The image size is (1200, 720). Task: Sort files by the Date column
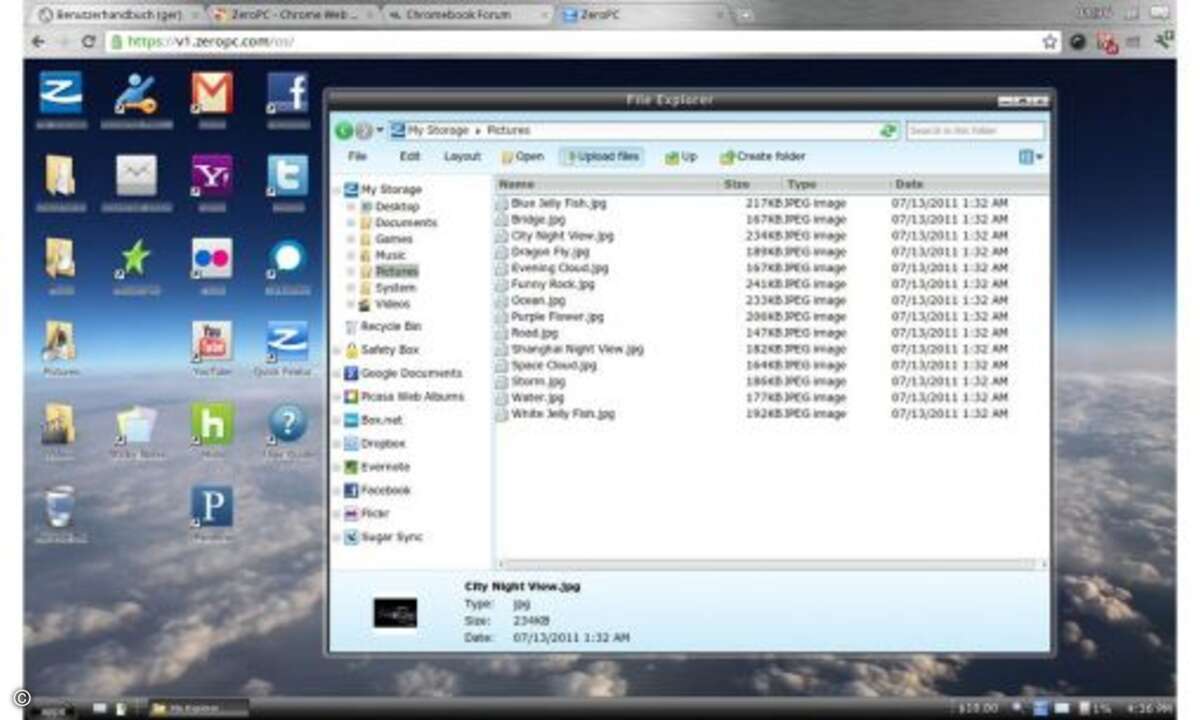coord(968,185)
